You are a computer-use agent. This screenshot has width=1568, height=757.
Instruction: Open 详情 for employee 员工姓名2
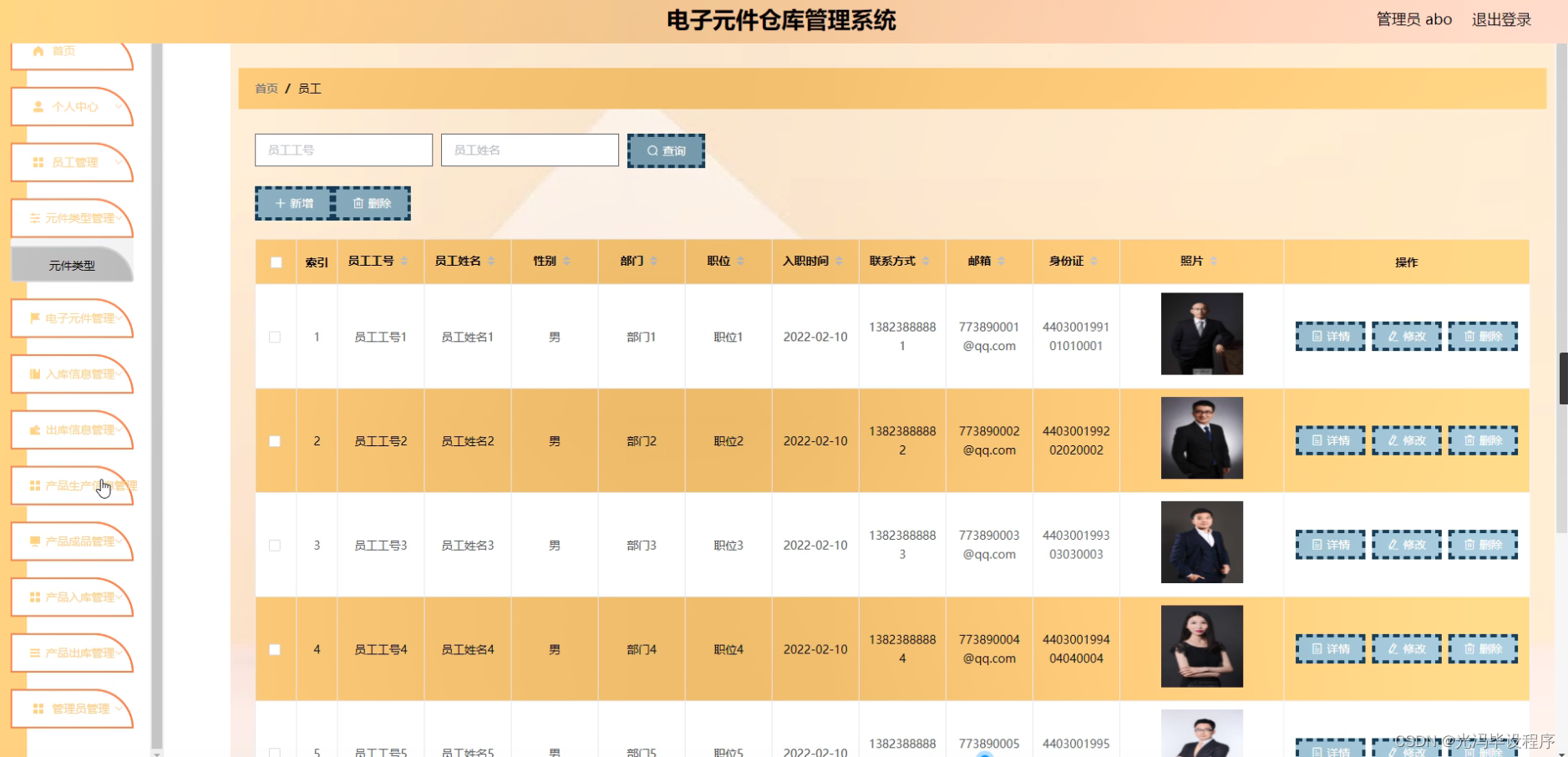(1330, 440)
